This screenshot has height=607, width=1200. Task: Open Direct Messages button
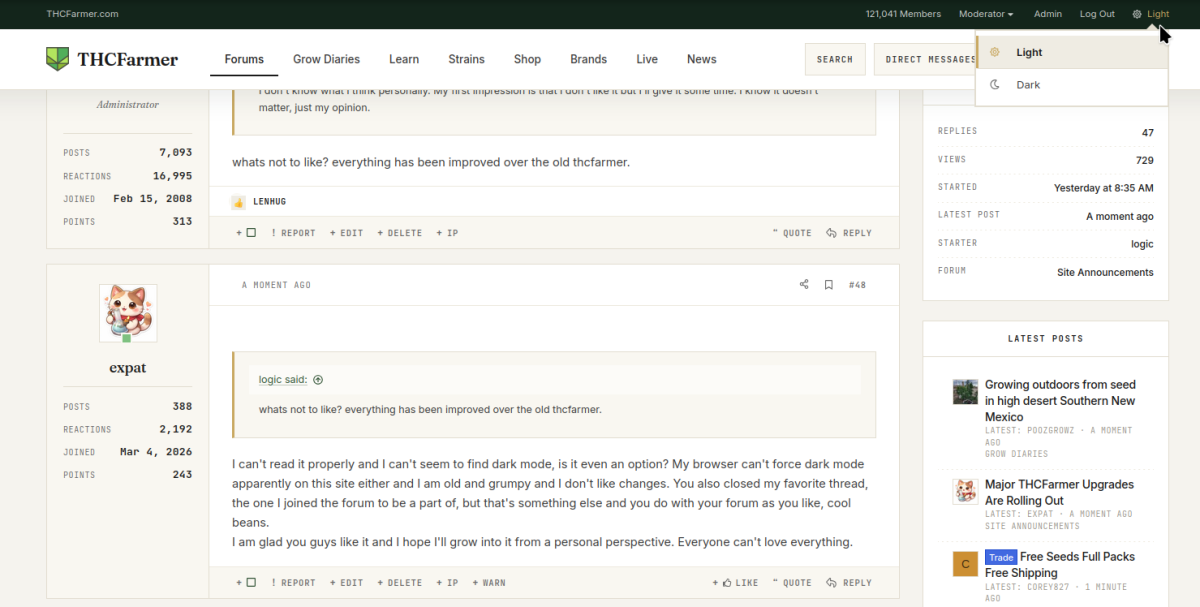pos(924,59)
